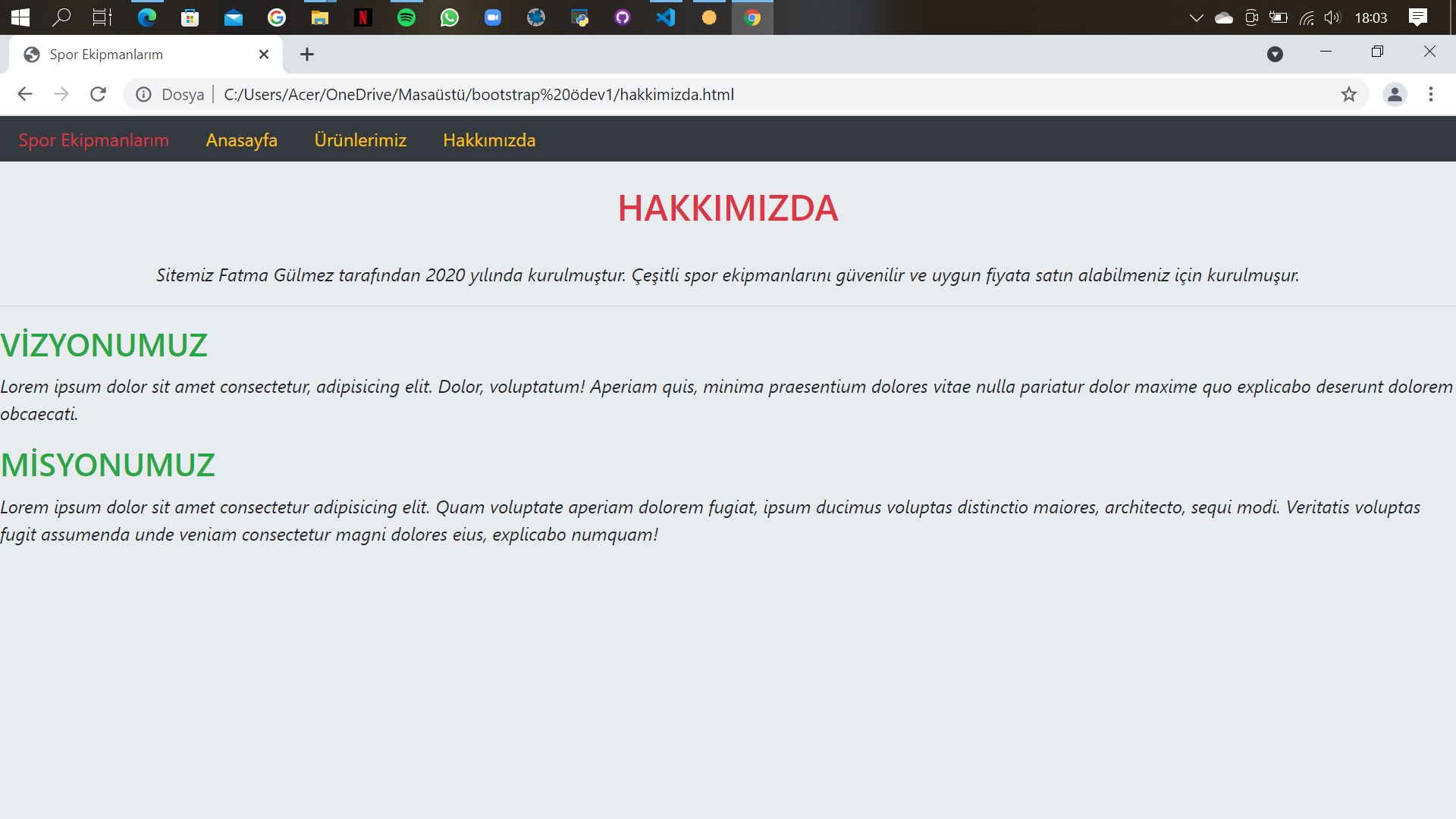The image size is (1456, 819).
Task: Start Zoom from the taskbar
Action: point(493,17)
